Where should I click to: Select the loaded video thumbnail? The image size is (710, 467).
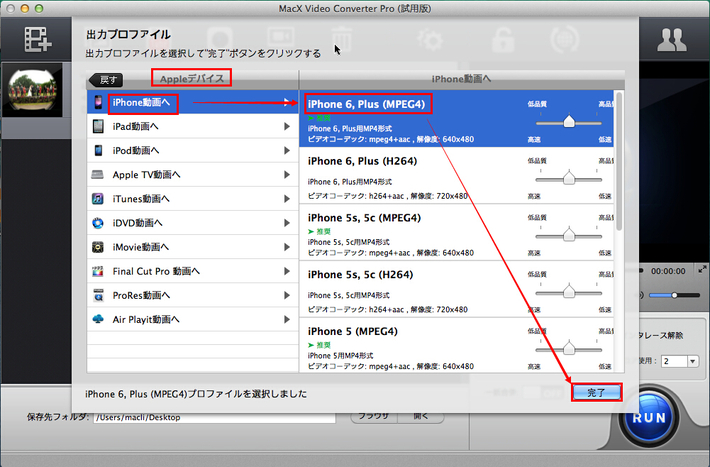click(33, 90)
